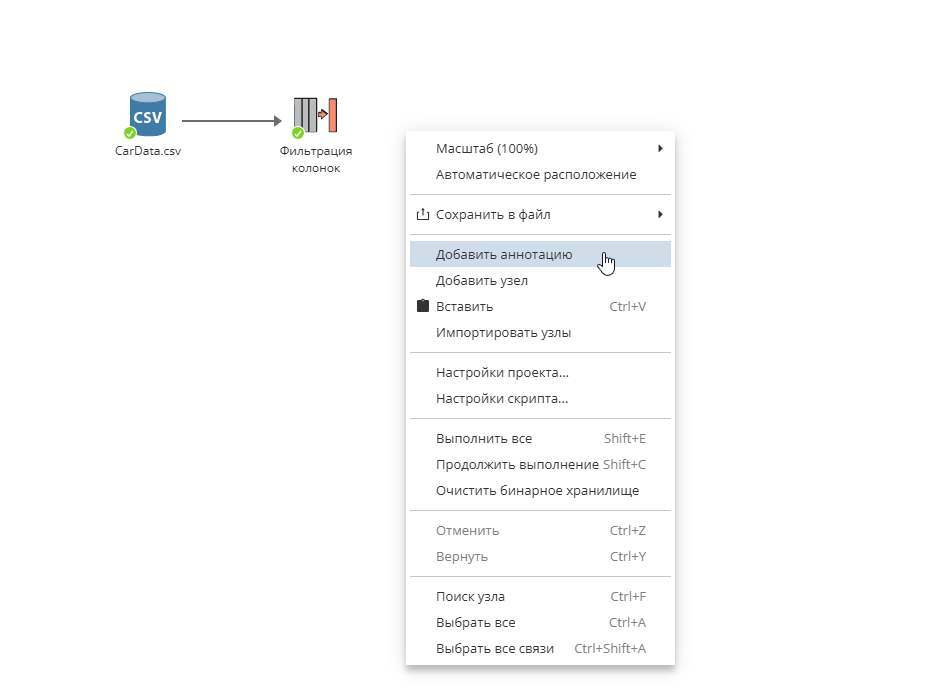Click the save-to-file export icon
Viewport: 935px width, 698px height.
pos(422,214)
